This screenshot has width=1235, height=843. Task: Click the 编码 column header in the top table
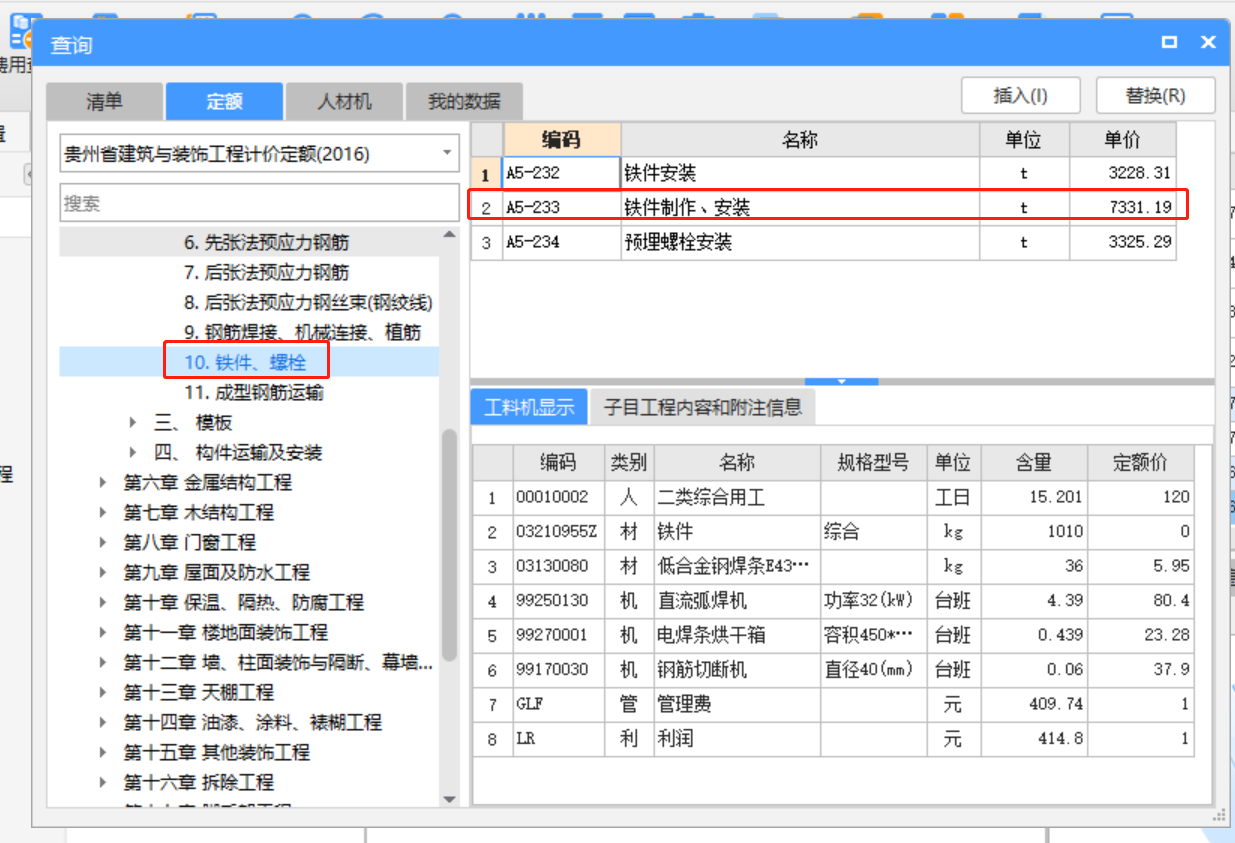562,140
